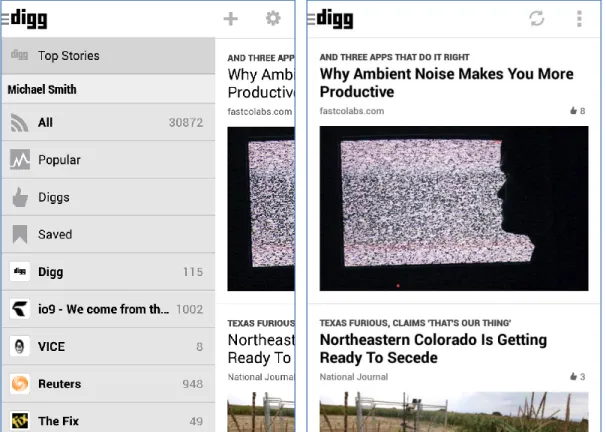Open the Diggs section
Image resolution: width=606 pixels, height=432 pixels.
[108, 197]
